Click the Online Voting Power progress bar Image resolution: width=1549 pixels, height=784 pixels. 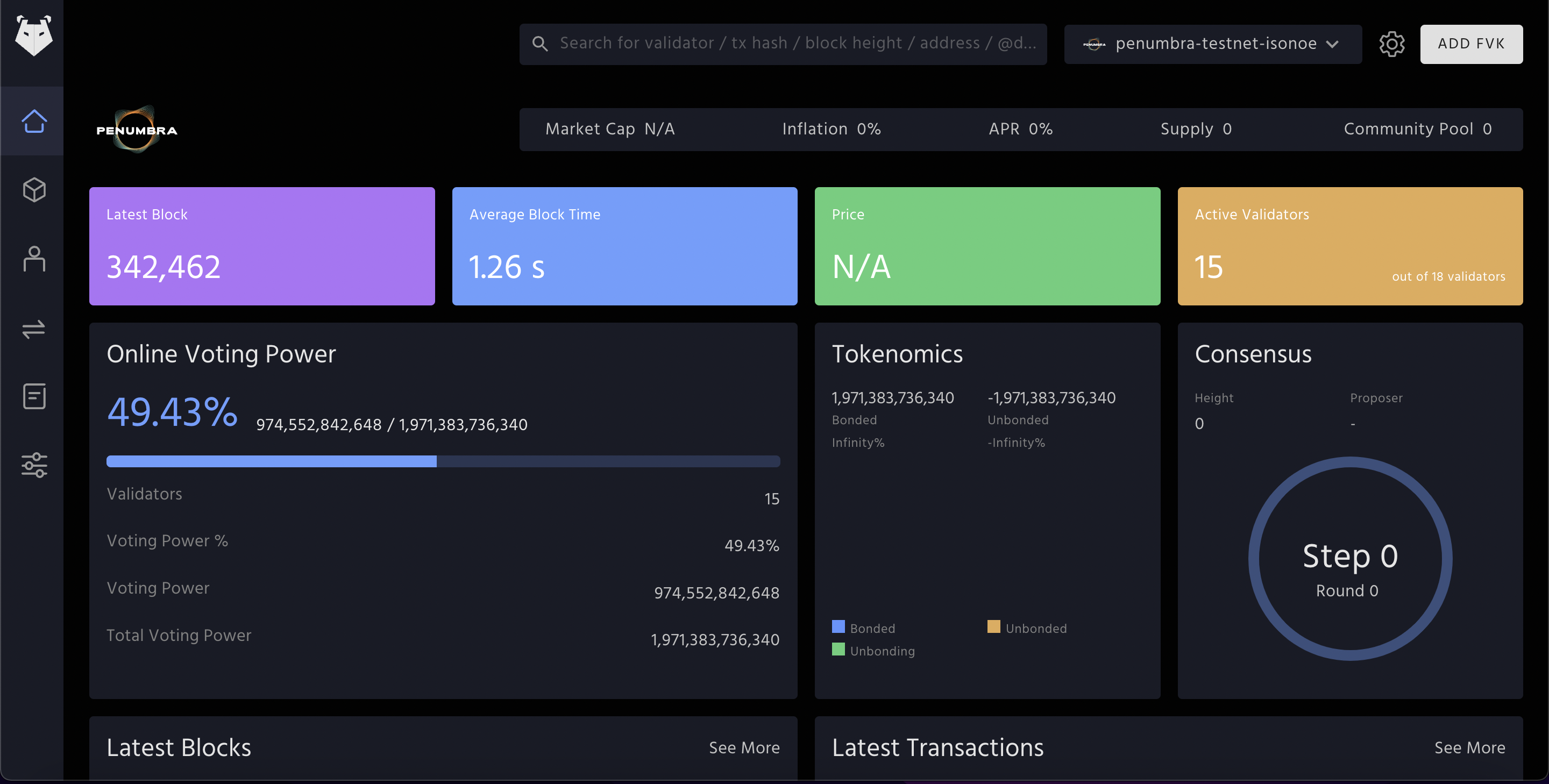[443, 461]
